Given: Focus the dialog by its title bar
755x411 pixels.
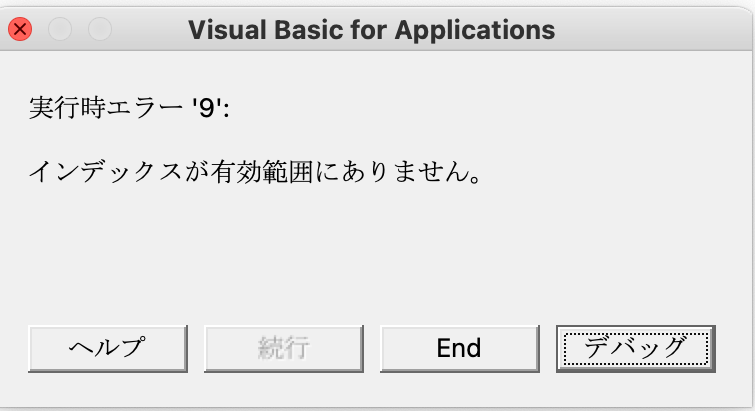Looking at the screenshot, I should coord(371,29).
